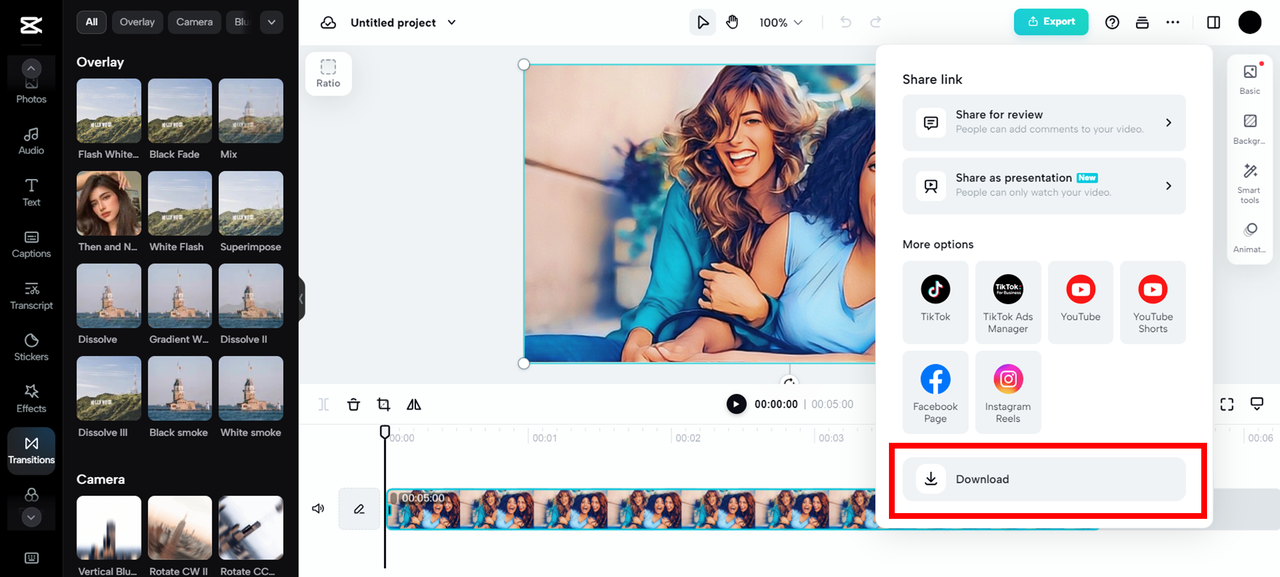Open the user profile avatar

1250,22
